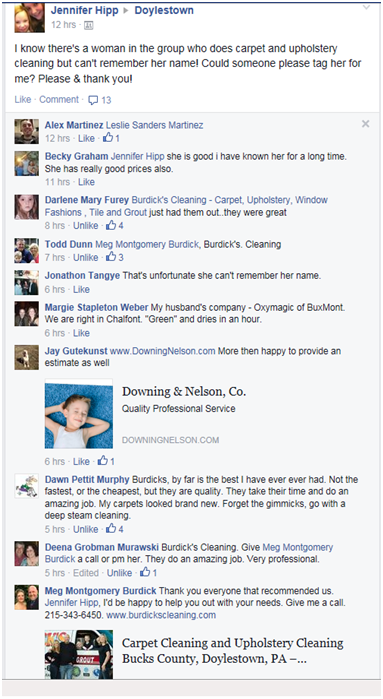
Task: Unlike Darlene Mary Furey's comment
Action: point(86,226)
